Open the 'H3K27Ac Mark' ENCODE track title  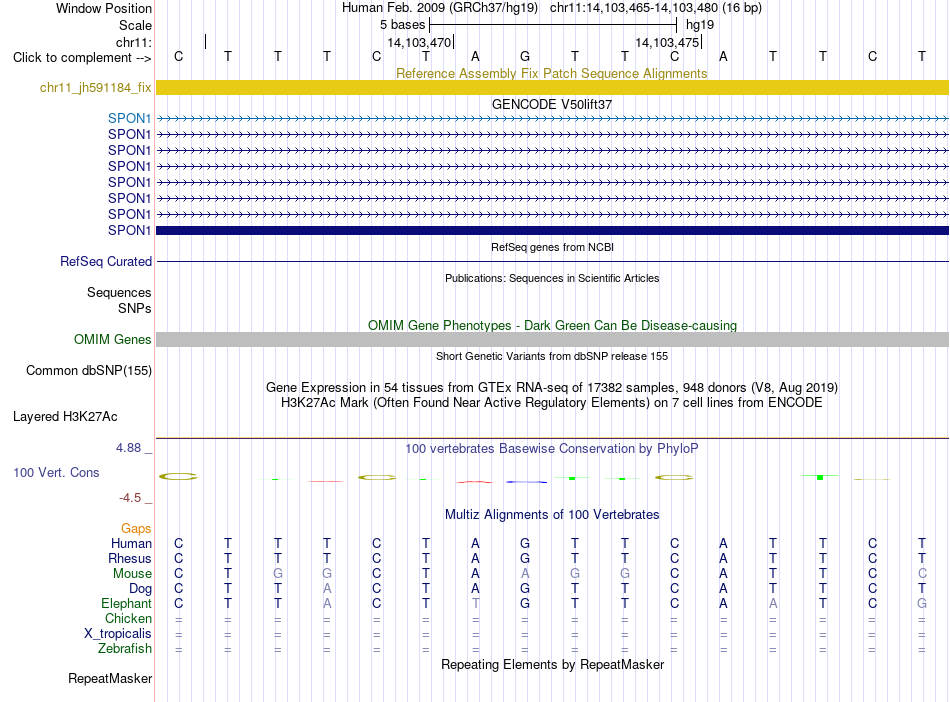[552, 403]
